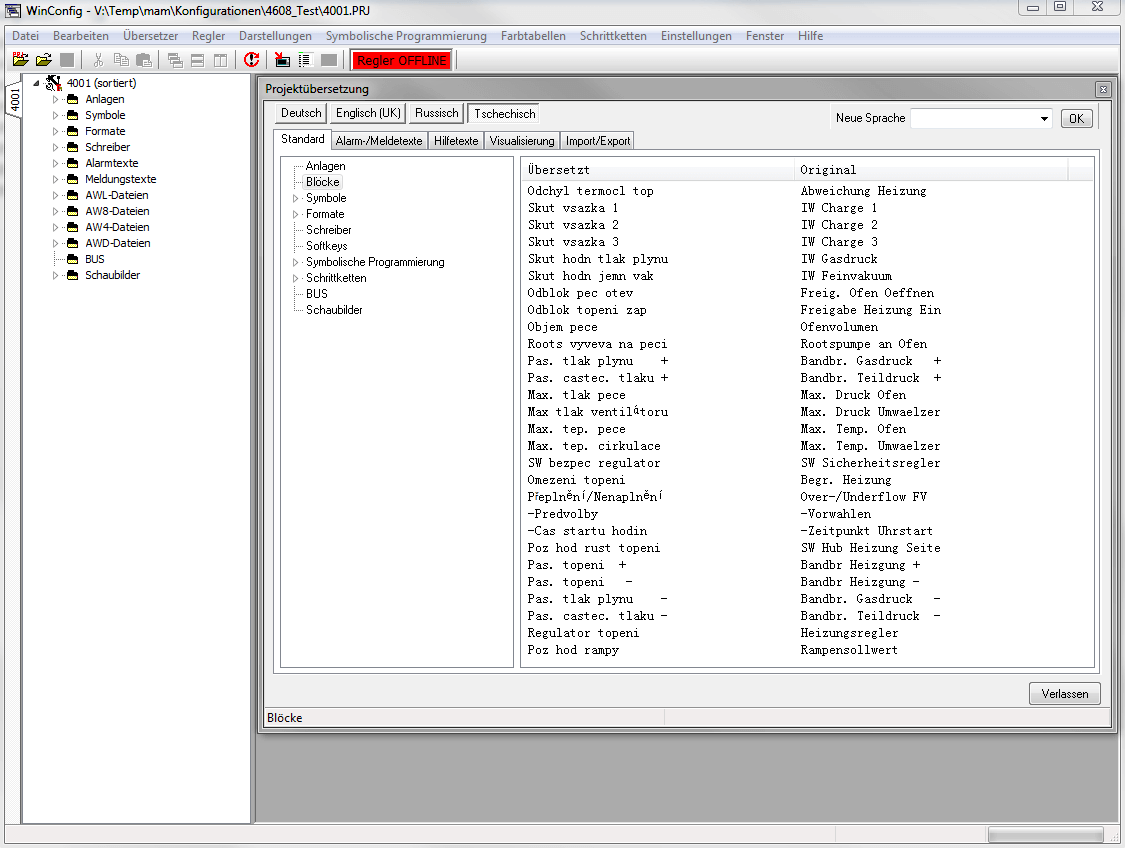Expand Symbole in the translation dialog tree
The image size is (1125, 848).
pos(296,198)
